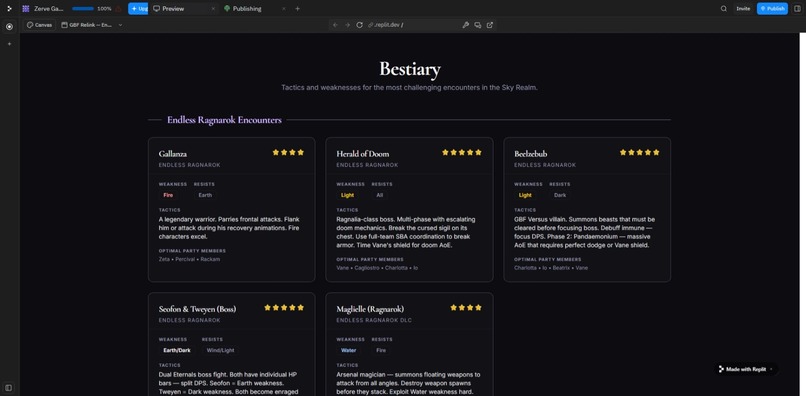This screenshot has width=806, height=396.
Task: Open search with the magnifier icon
Action: (724, 9)
